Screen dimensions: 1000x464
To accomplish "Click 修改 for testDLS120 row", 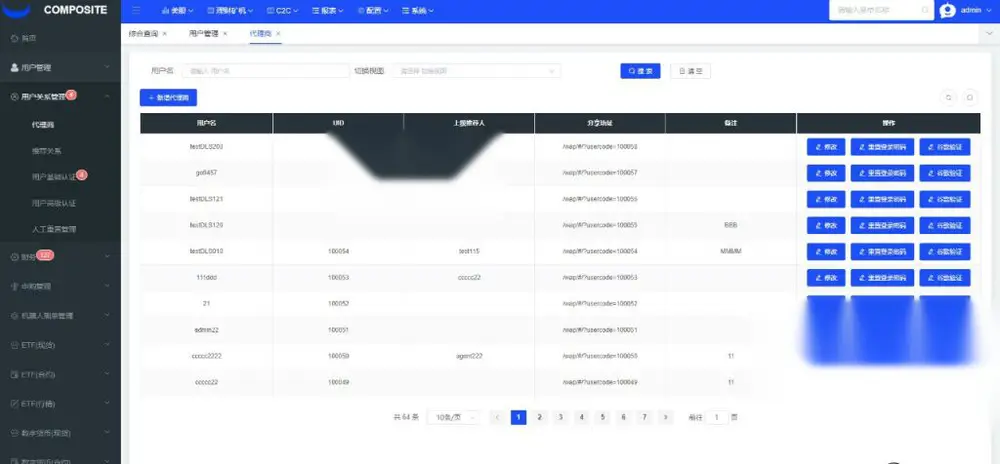I will pos(826,225).
